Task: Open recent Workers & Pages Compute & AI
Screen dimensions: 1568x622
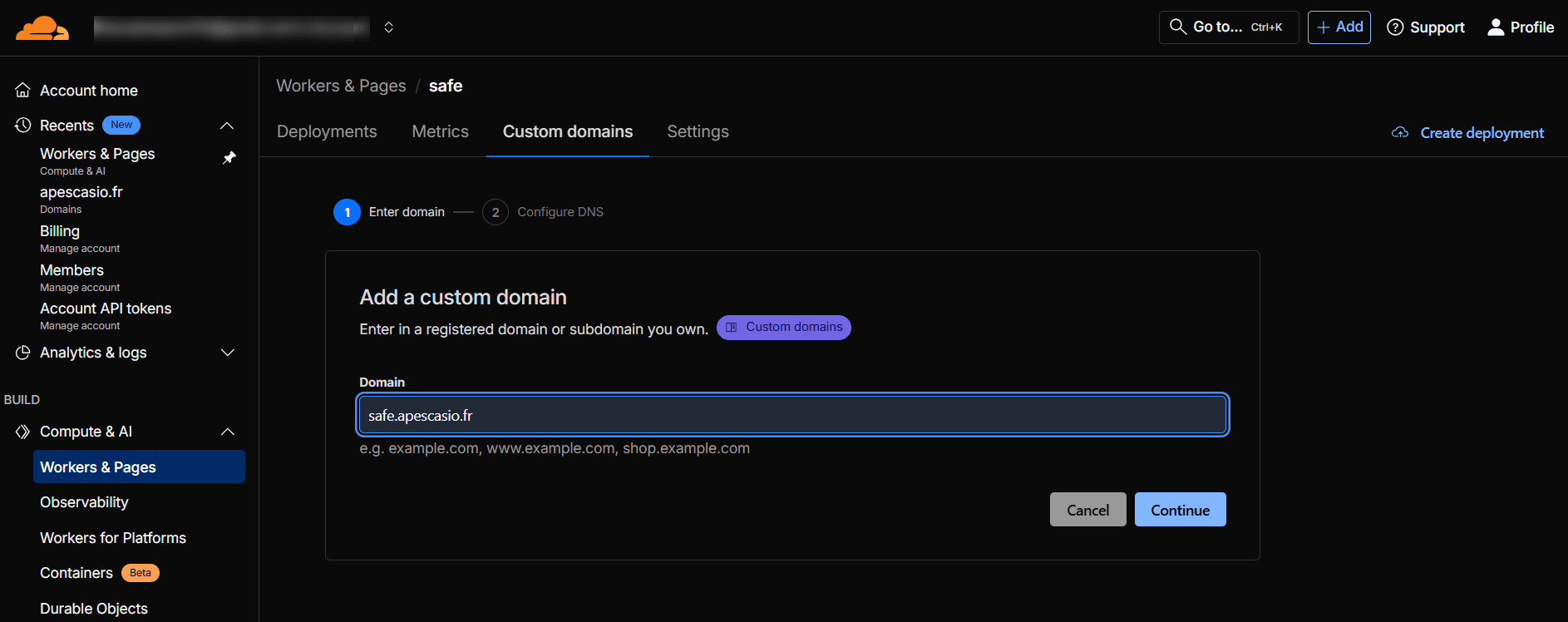Action: [x=97, y=161]
